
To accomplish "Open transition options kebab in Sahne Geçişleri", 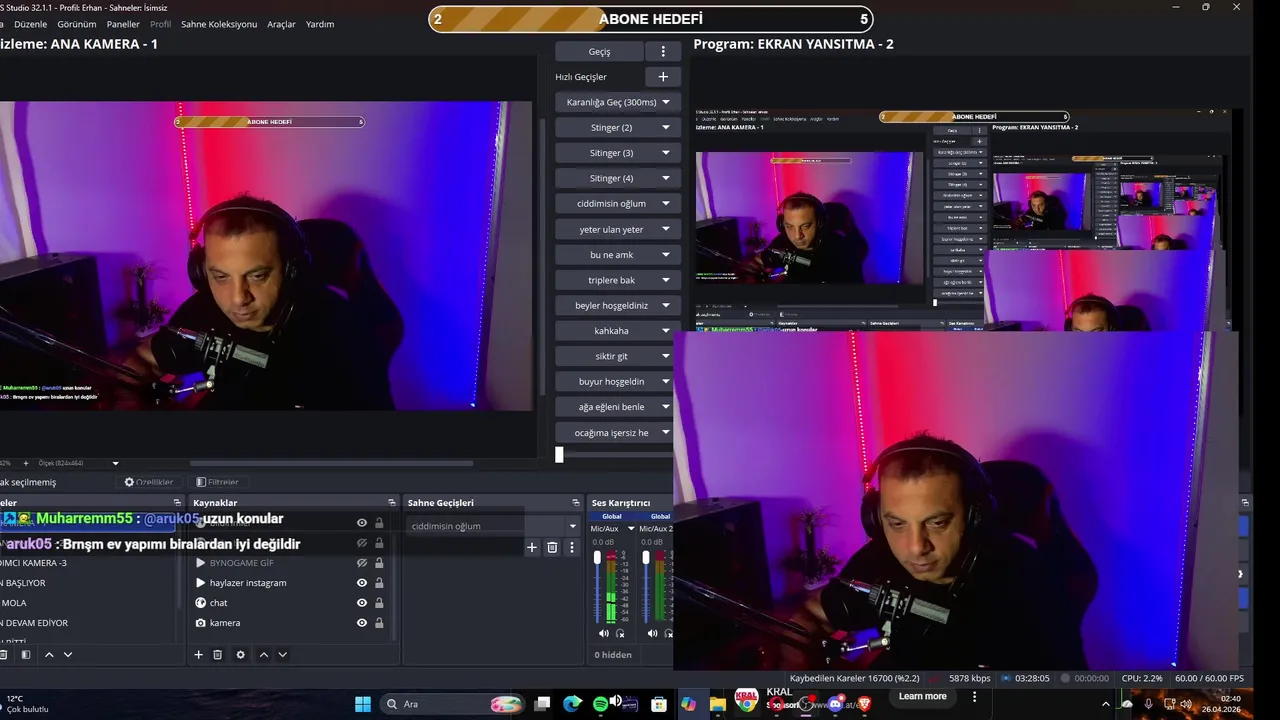I will (572, 547).
